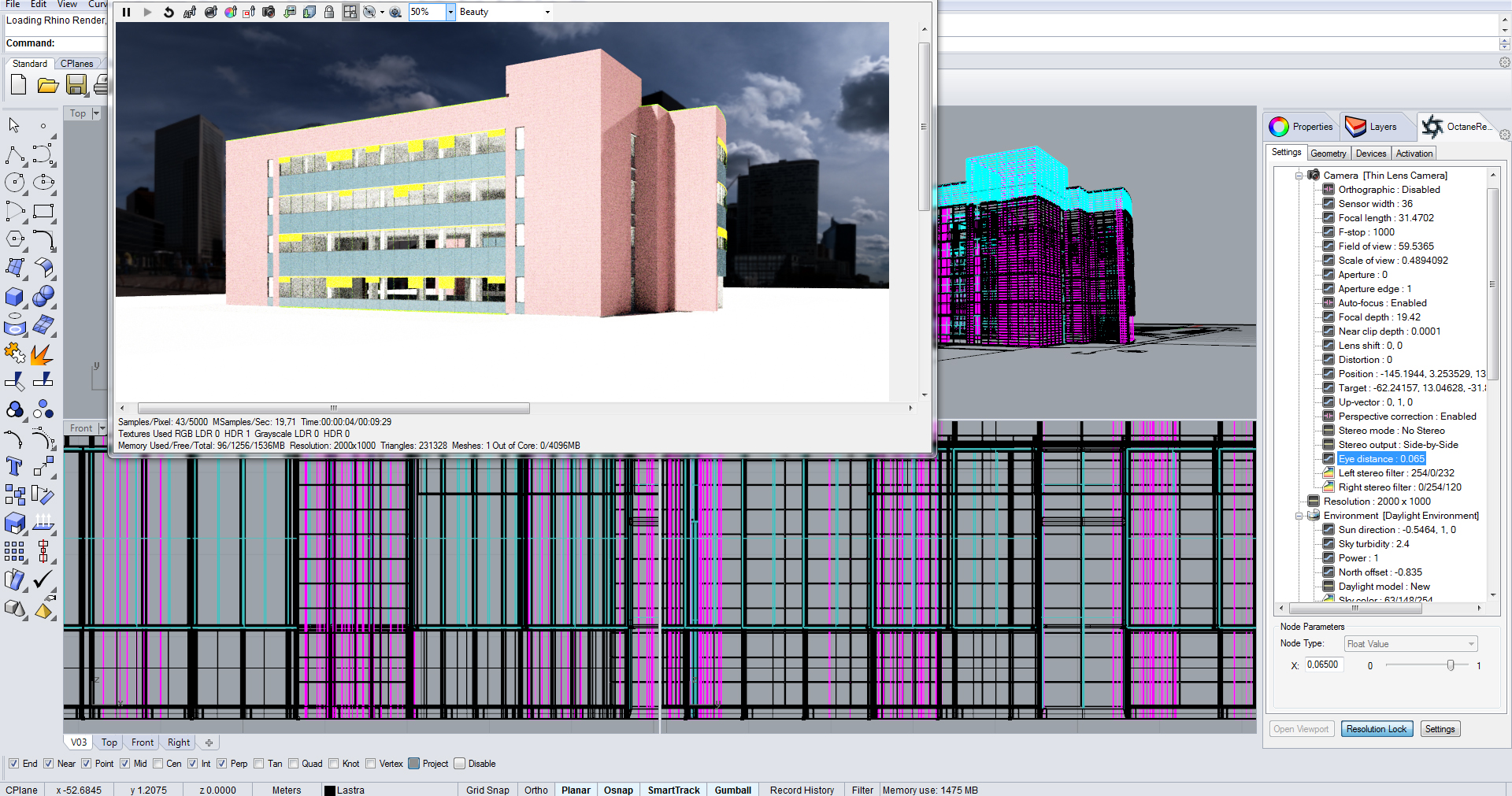This screenshot has height=796, width=1512.
Task: Restart the render with the circular arrow
Action: (x=169, y=12)
